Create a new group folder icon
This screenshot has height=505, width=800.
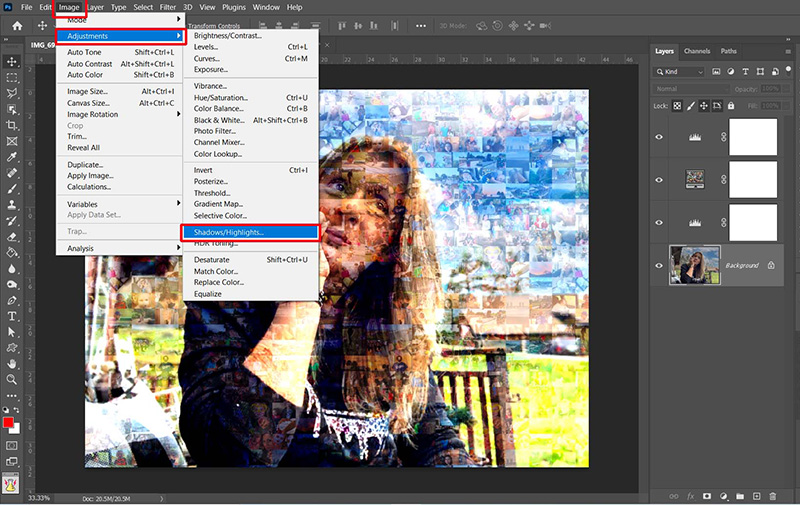(x=740, y=496)
